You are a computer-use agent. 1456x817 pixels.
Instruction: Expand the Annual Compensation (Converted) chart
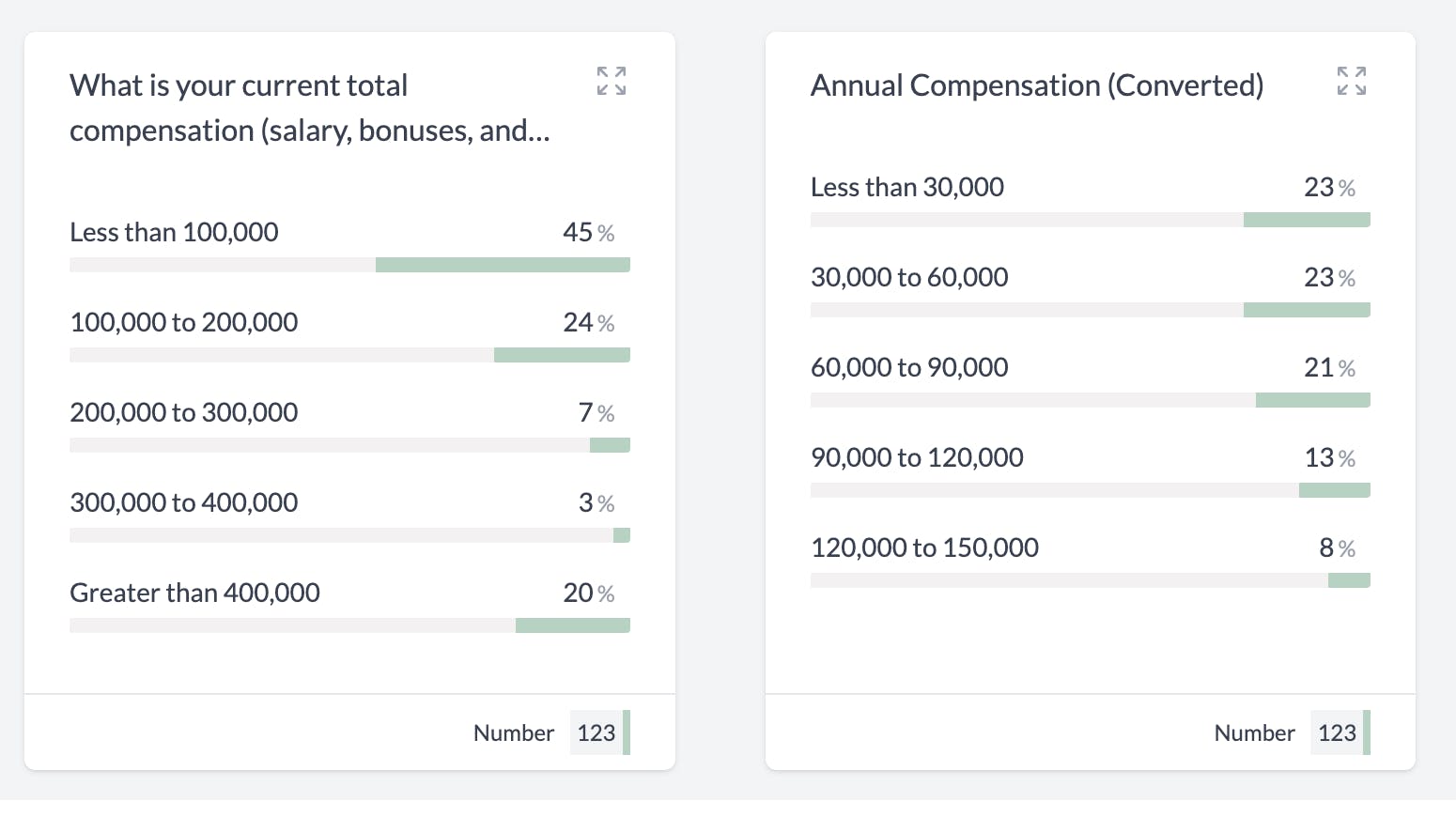tap(1352, 81)
